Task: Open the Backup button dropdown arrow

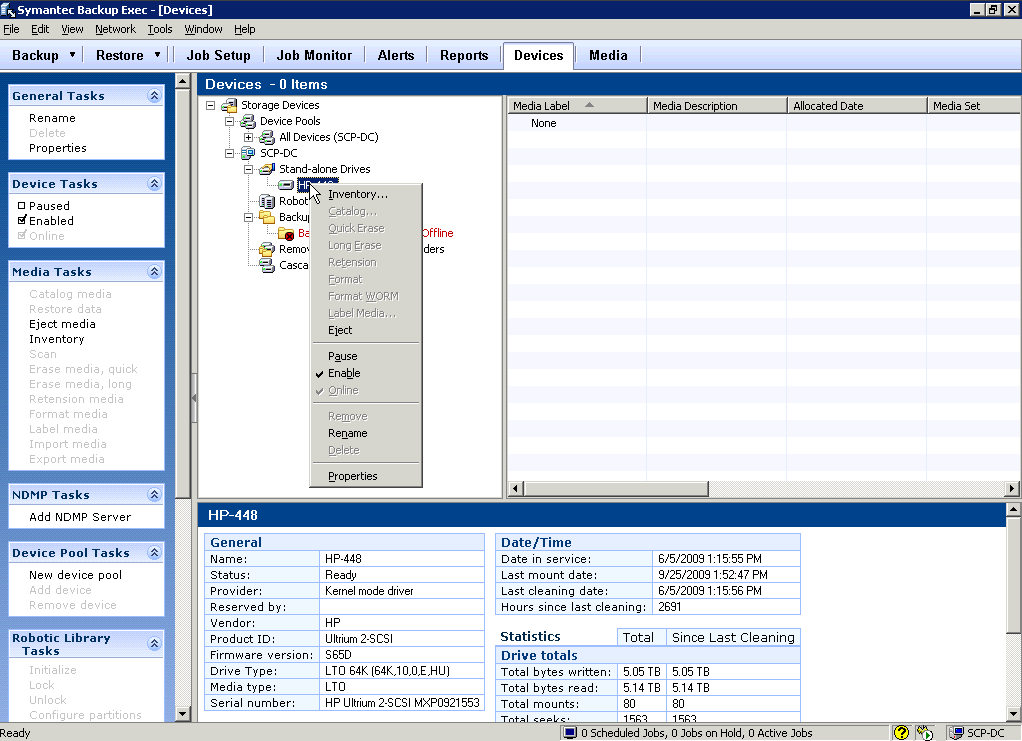Action: [x=73, y=55]
